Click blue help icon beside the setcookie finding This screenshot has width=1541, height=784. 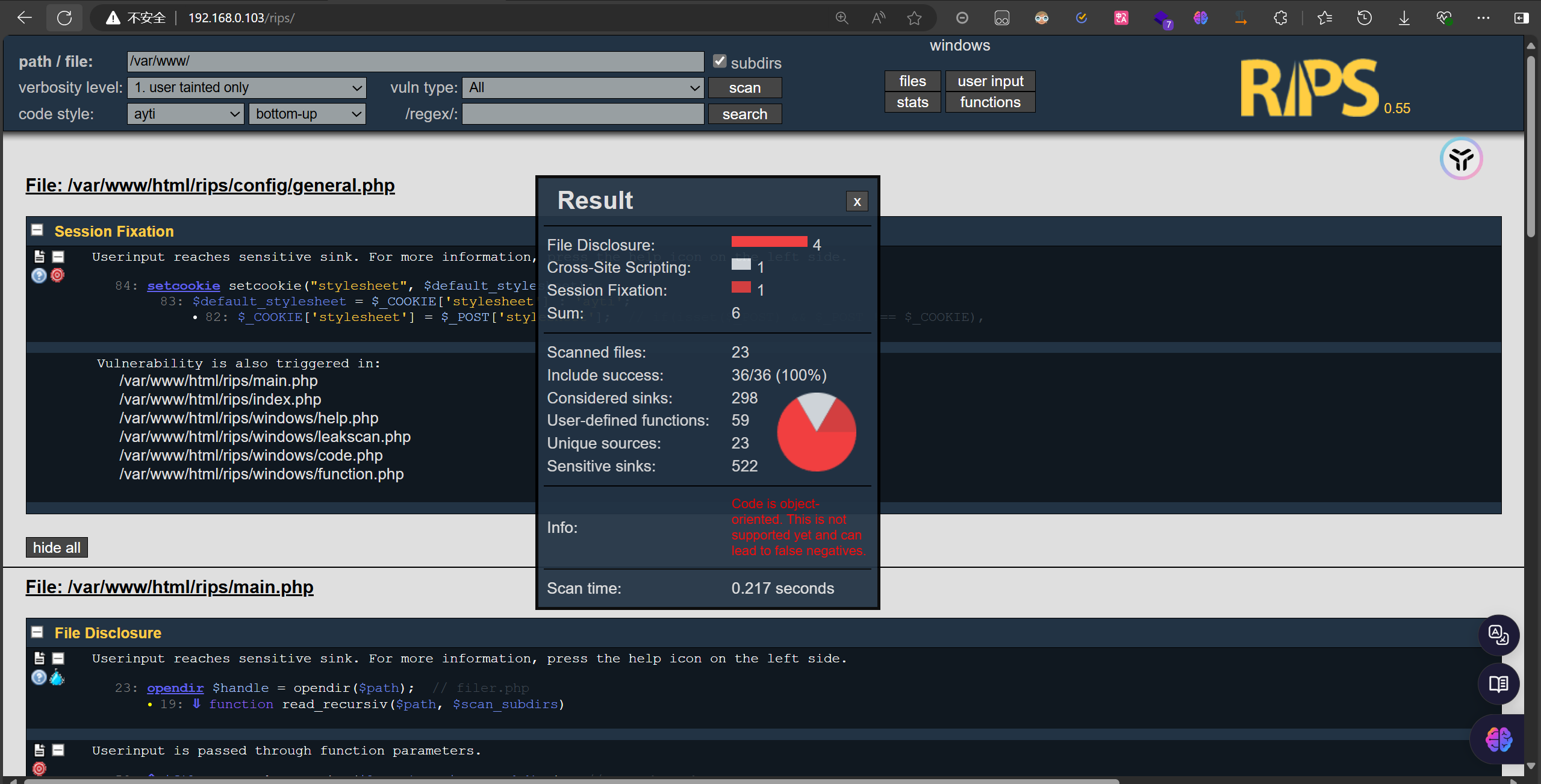(x=39, y=276)
